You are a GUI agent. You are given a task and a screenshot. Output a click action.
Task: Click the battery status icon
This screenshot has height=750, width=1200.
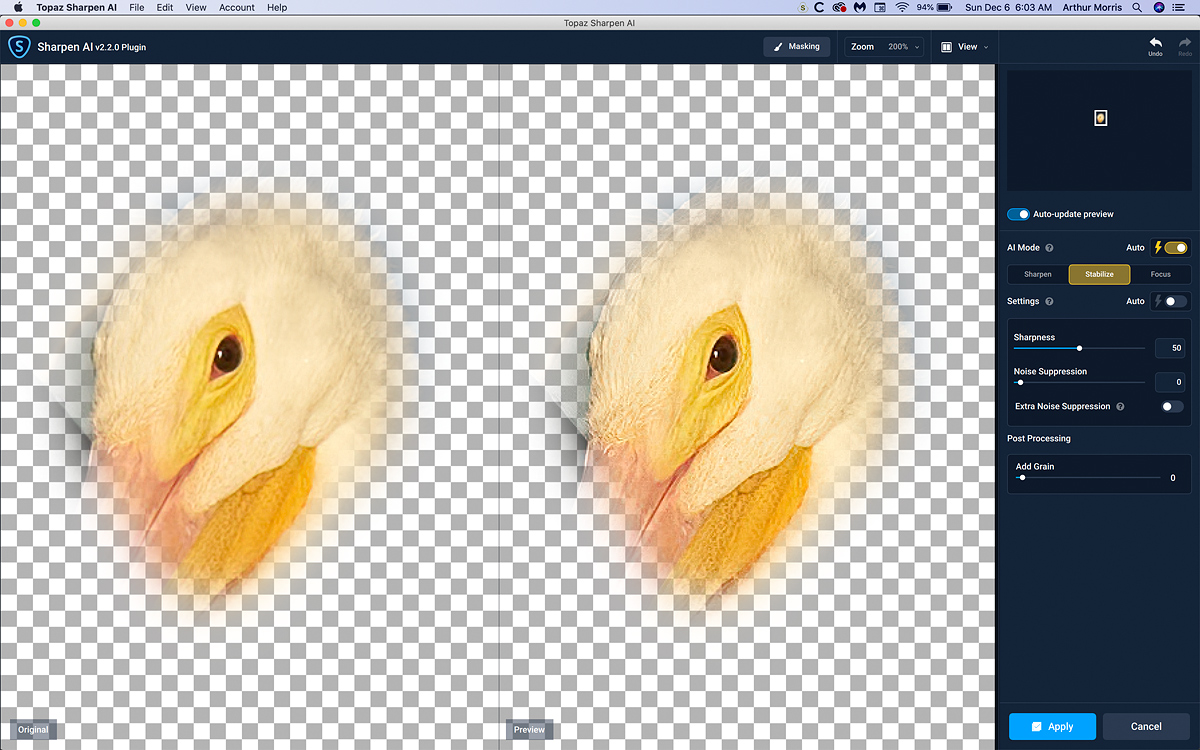(x=944, y=7)
